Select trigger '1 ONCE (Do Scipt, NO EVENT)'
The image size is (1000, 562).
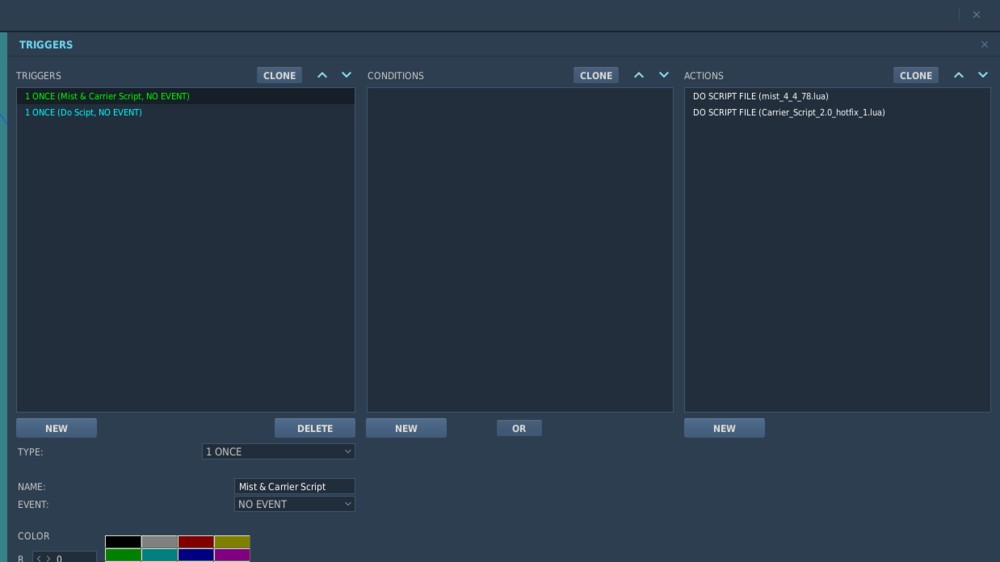pos(185,112)
